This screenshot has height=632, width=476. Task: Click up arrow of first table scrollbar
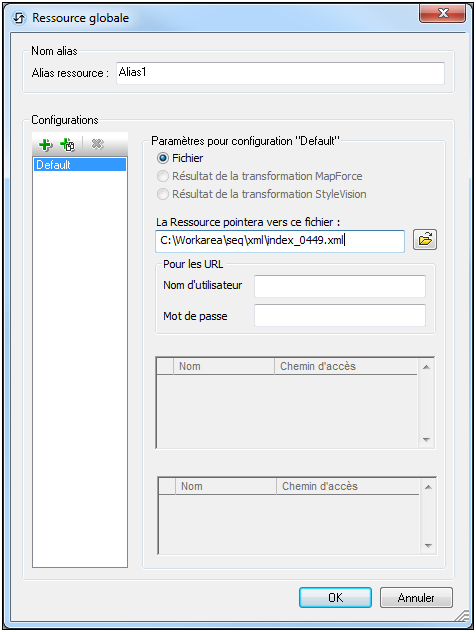pyautogui.click(x=426, y=366)
